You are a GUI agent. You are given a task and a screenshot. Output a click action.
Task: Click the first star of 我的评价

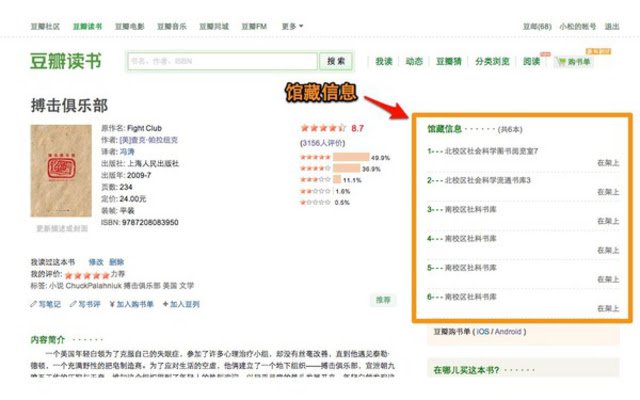tap(69, 276)
